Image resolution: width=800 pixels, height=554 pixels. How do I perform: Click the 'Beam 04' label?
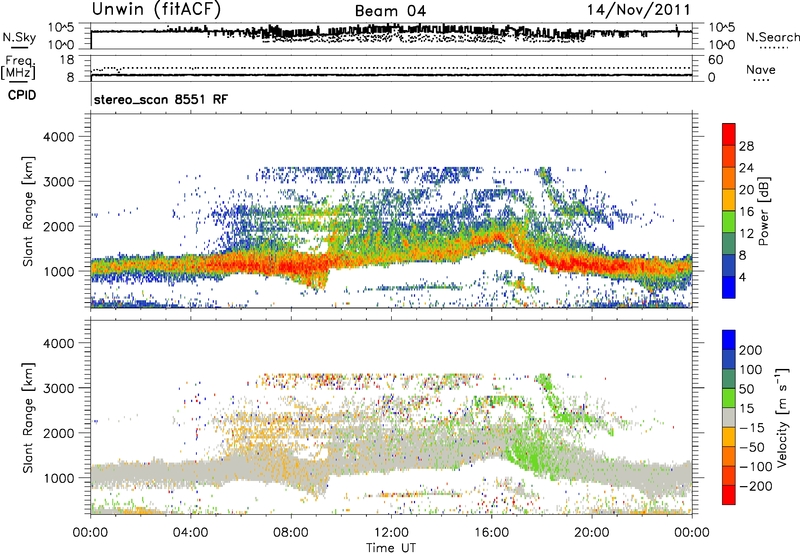(390, 11)
